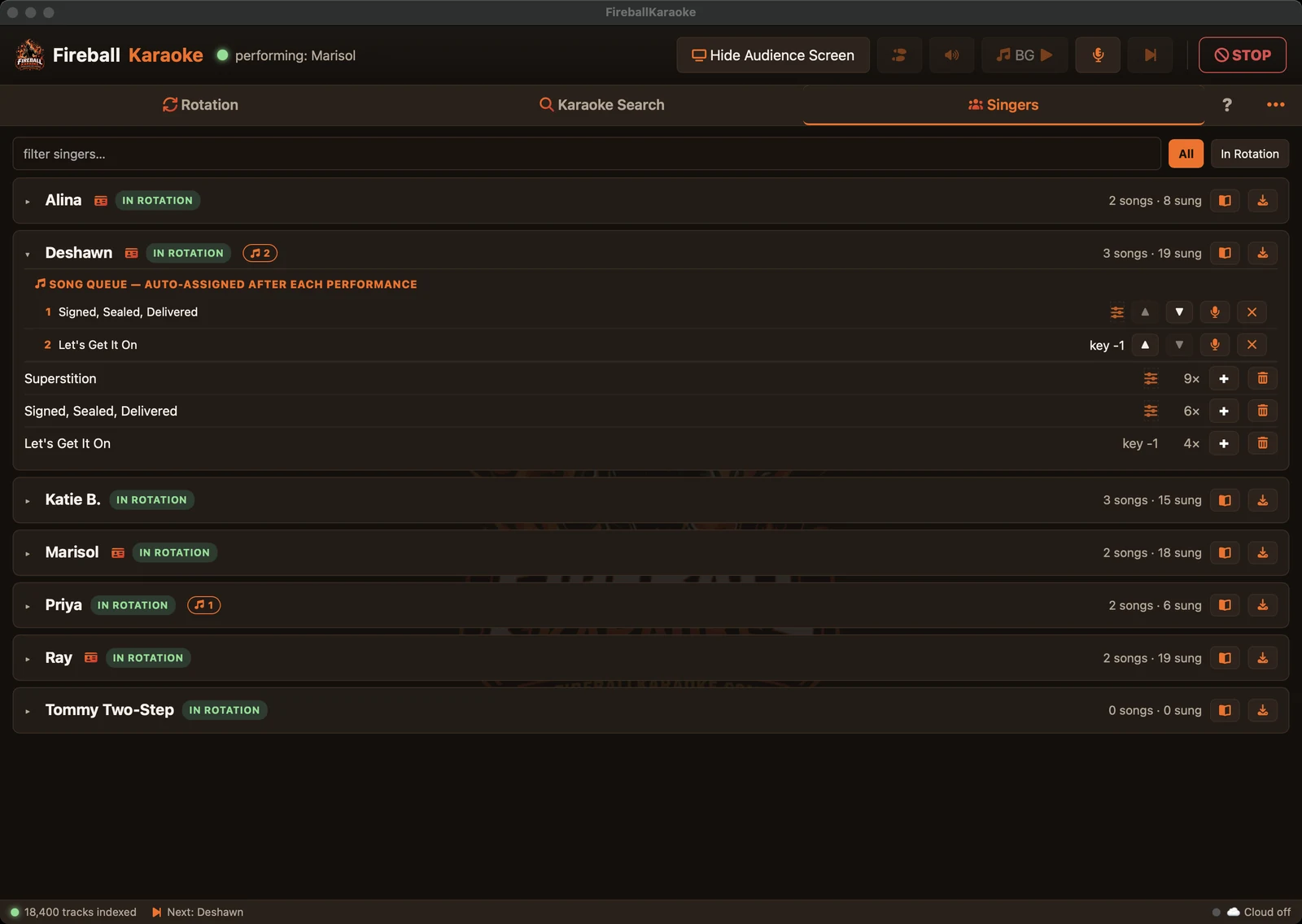Toggle the microphone button in top toolbar
1302x924 pixels.
pos(1098,55)
